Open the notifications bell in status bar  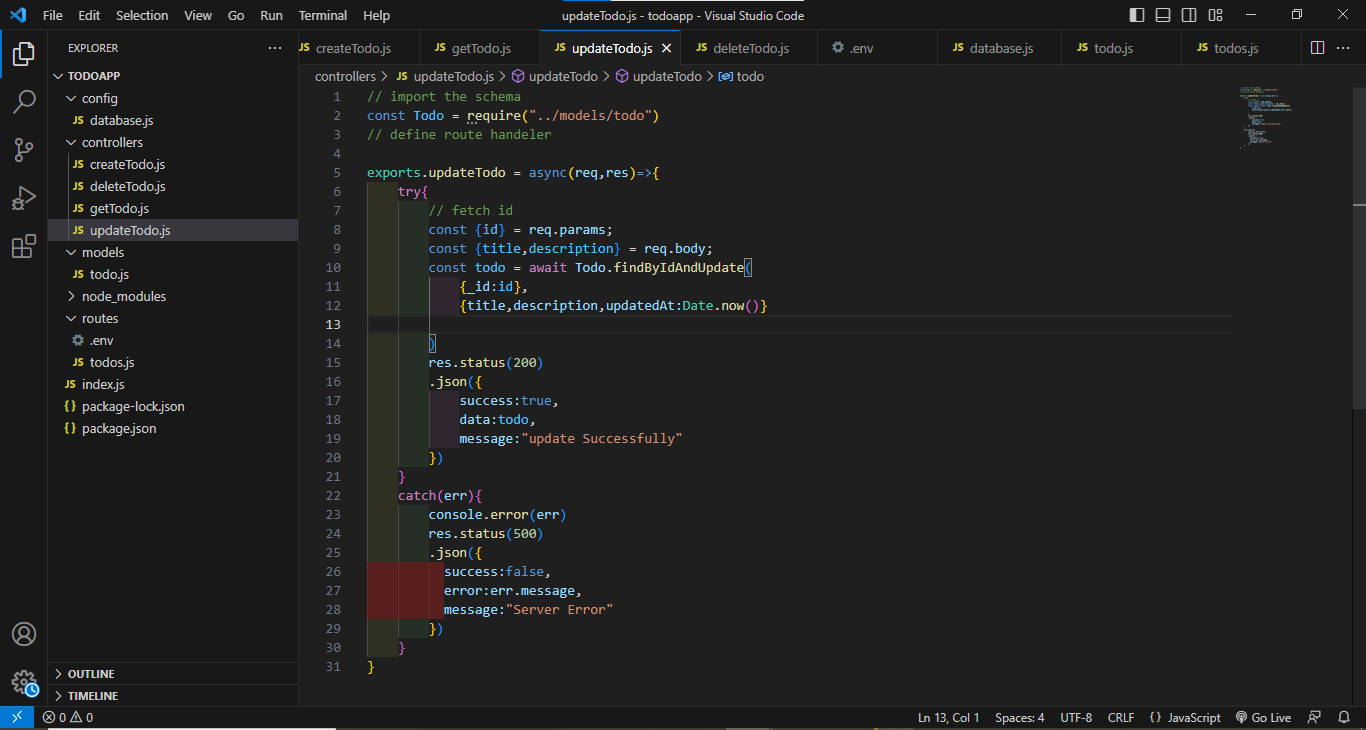pos(1343,717)
